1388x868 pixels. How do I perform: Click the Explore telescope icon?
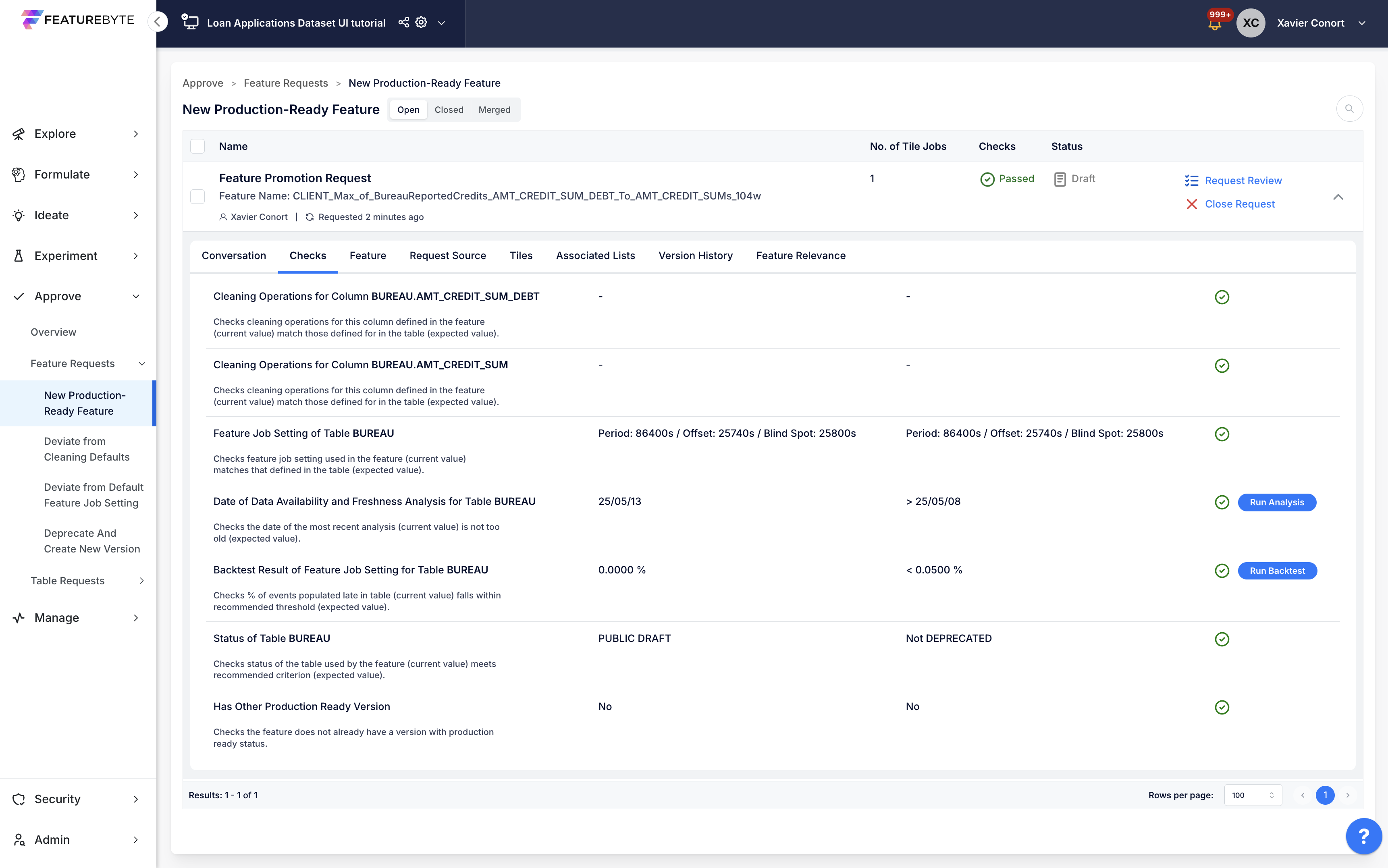[19, 134]
